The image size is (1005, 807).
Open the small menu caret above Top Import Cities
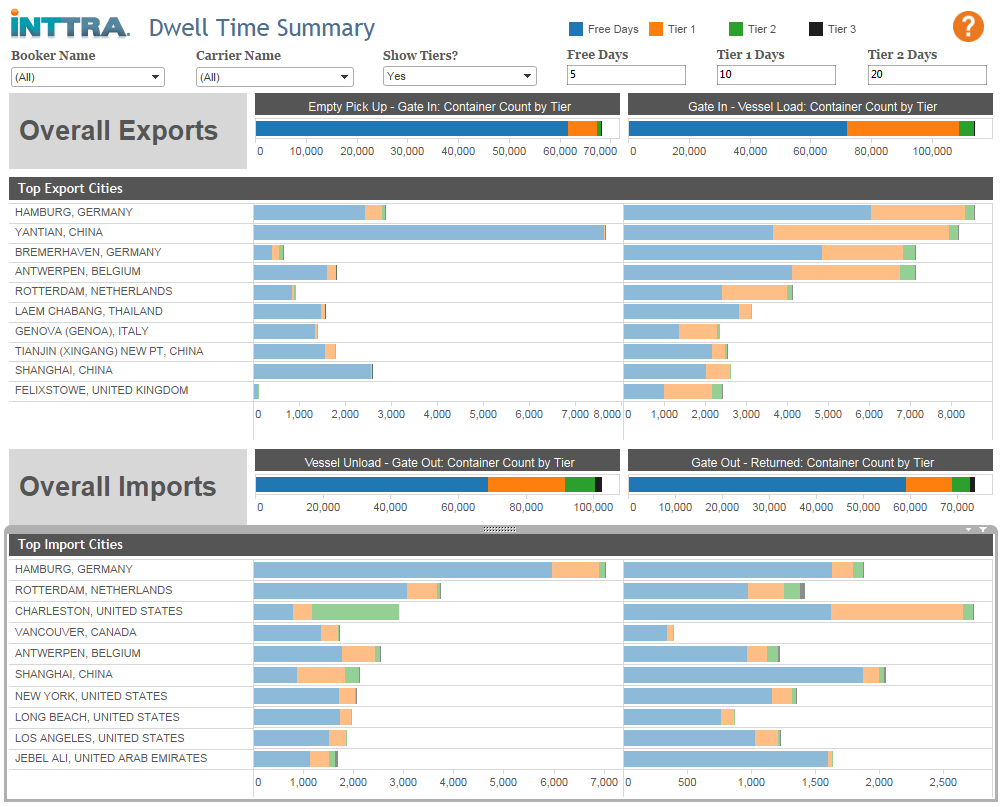pyautogui.click(x=968, y=529)
